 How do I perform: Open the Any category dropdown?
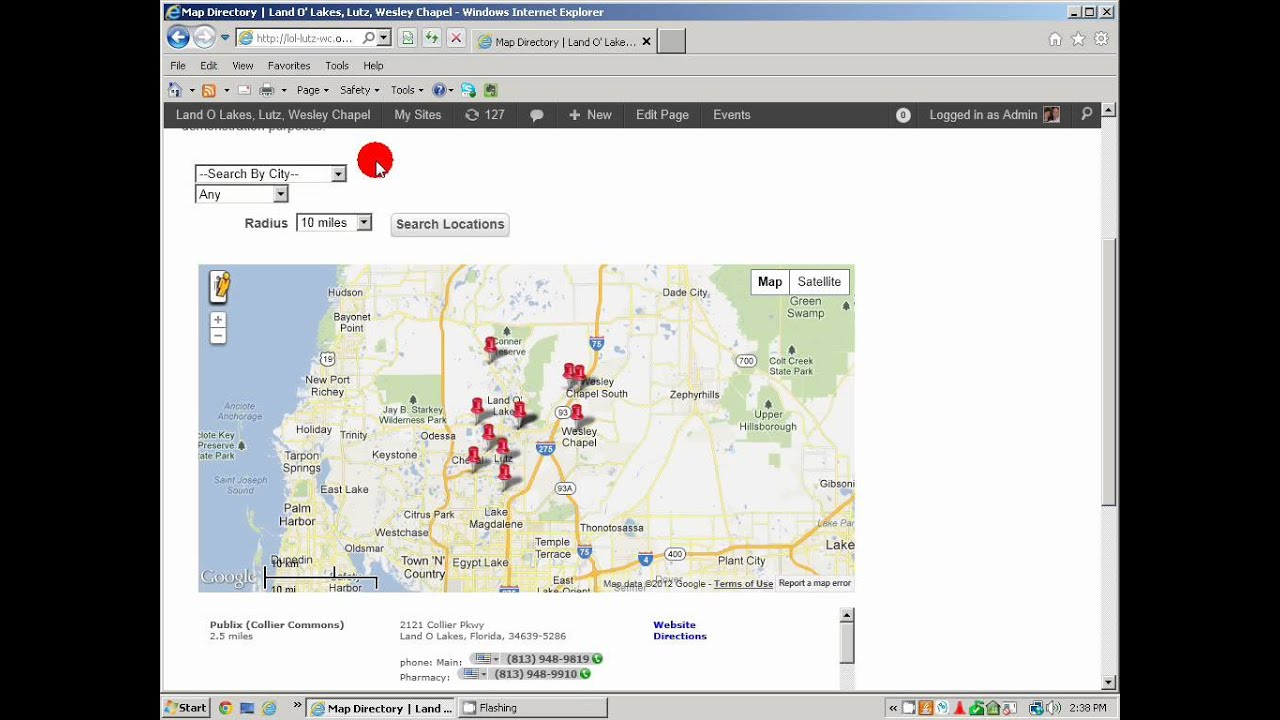242,194
